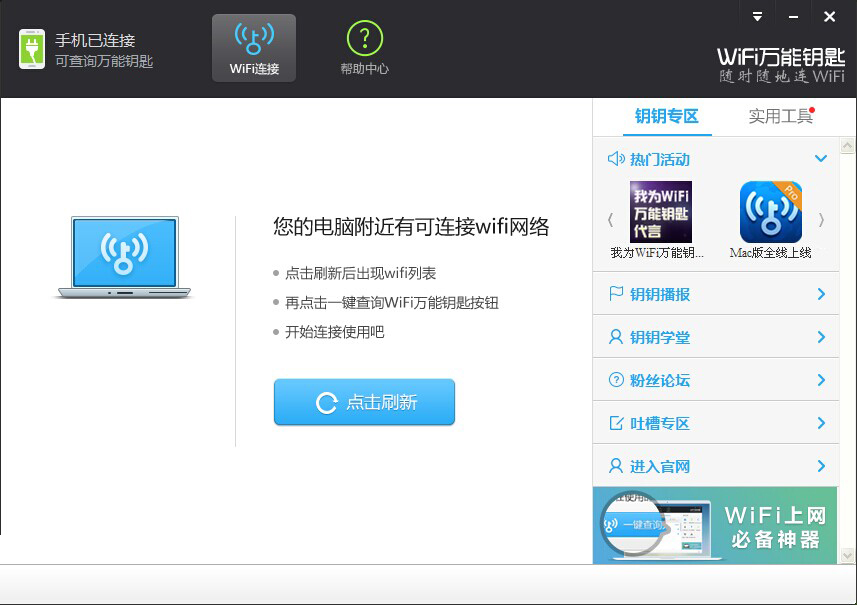Select the WiFi连接 toolbar icon
The image size is (857, 605).
(254, 45)
